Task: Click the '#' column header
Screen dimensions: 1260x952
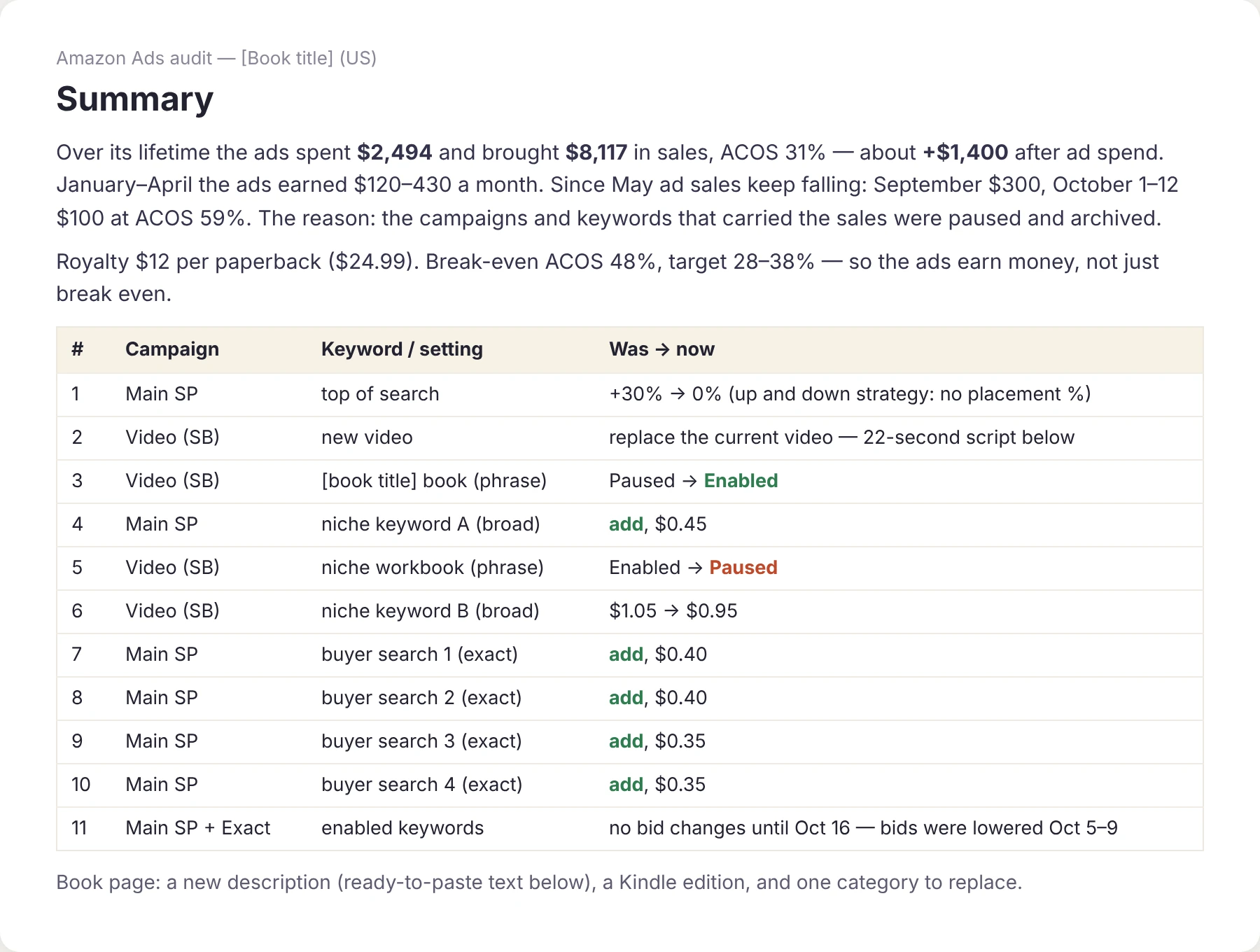Action: pyautogui.click(x=78, y=349)
